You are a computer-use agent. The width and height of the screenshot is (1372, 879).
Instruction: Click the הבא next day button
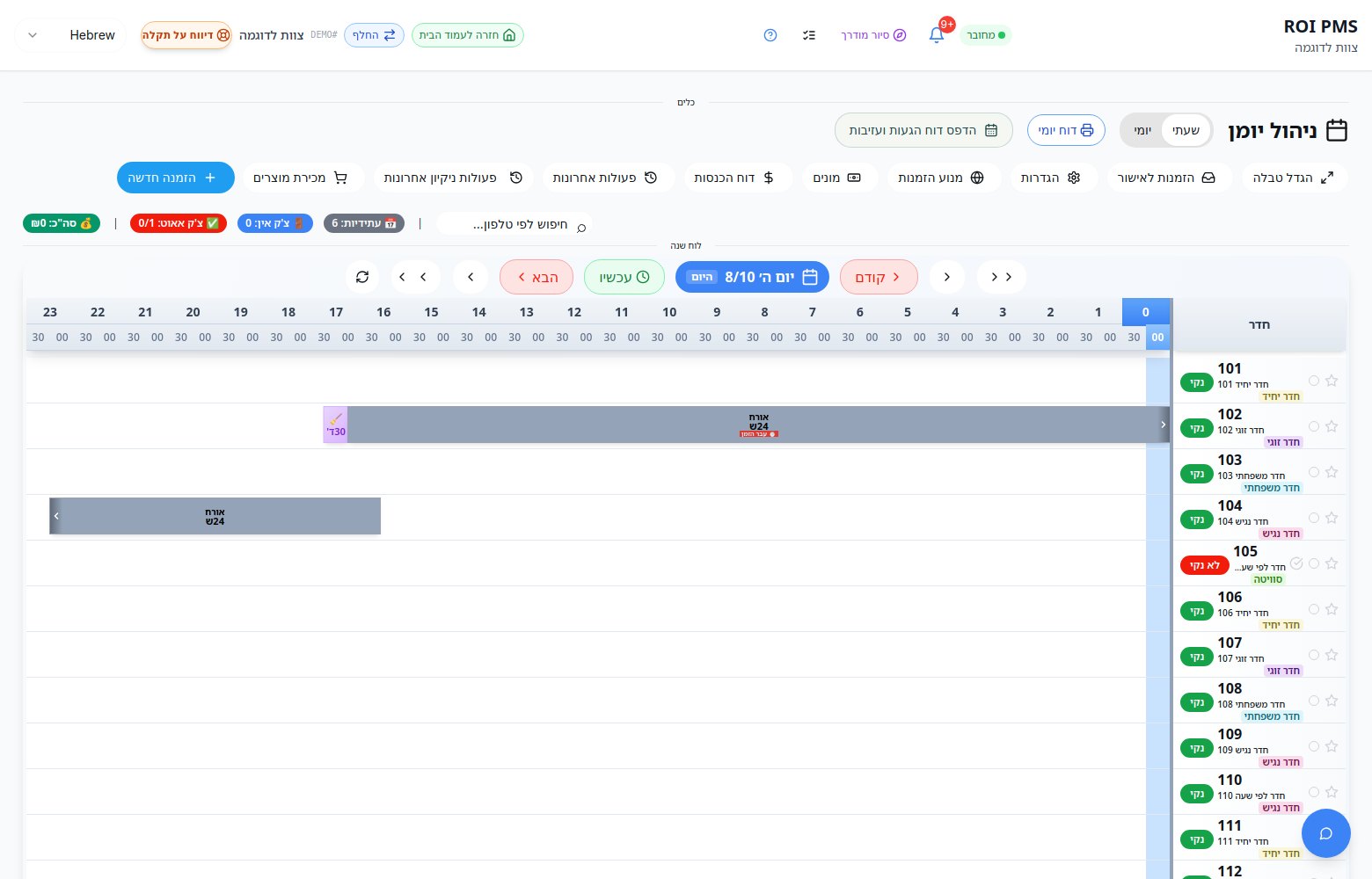point(536,277)
